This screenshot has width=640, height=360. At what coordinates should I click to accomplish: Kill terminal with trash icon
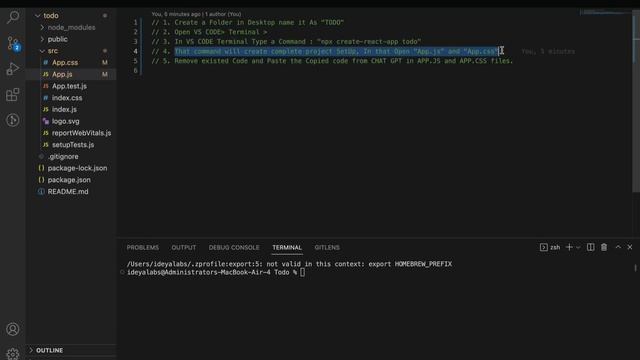(604, 247)
